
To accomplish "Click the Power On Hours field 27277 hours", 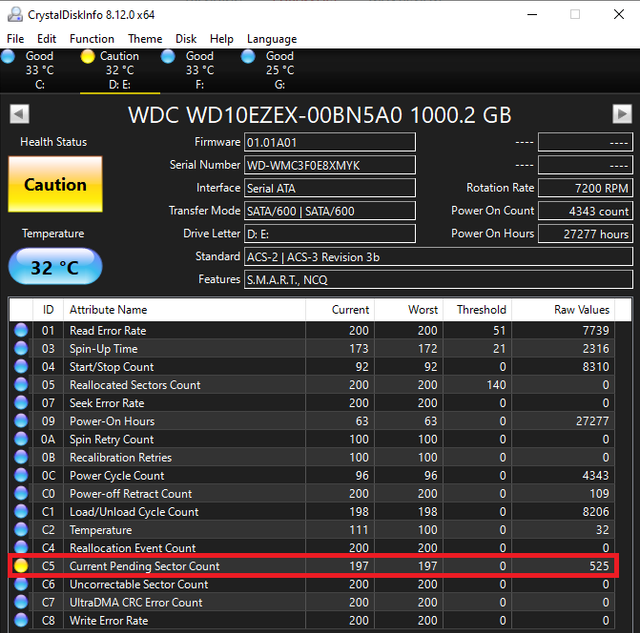I will [585, 233].
